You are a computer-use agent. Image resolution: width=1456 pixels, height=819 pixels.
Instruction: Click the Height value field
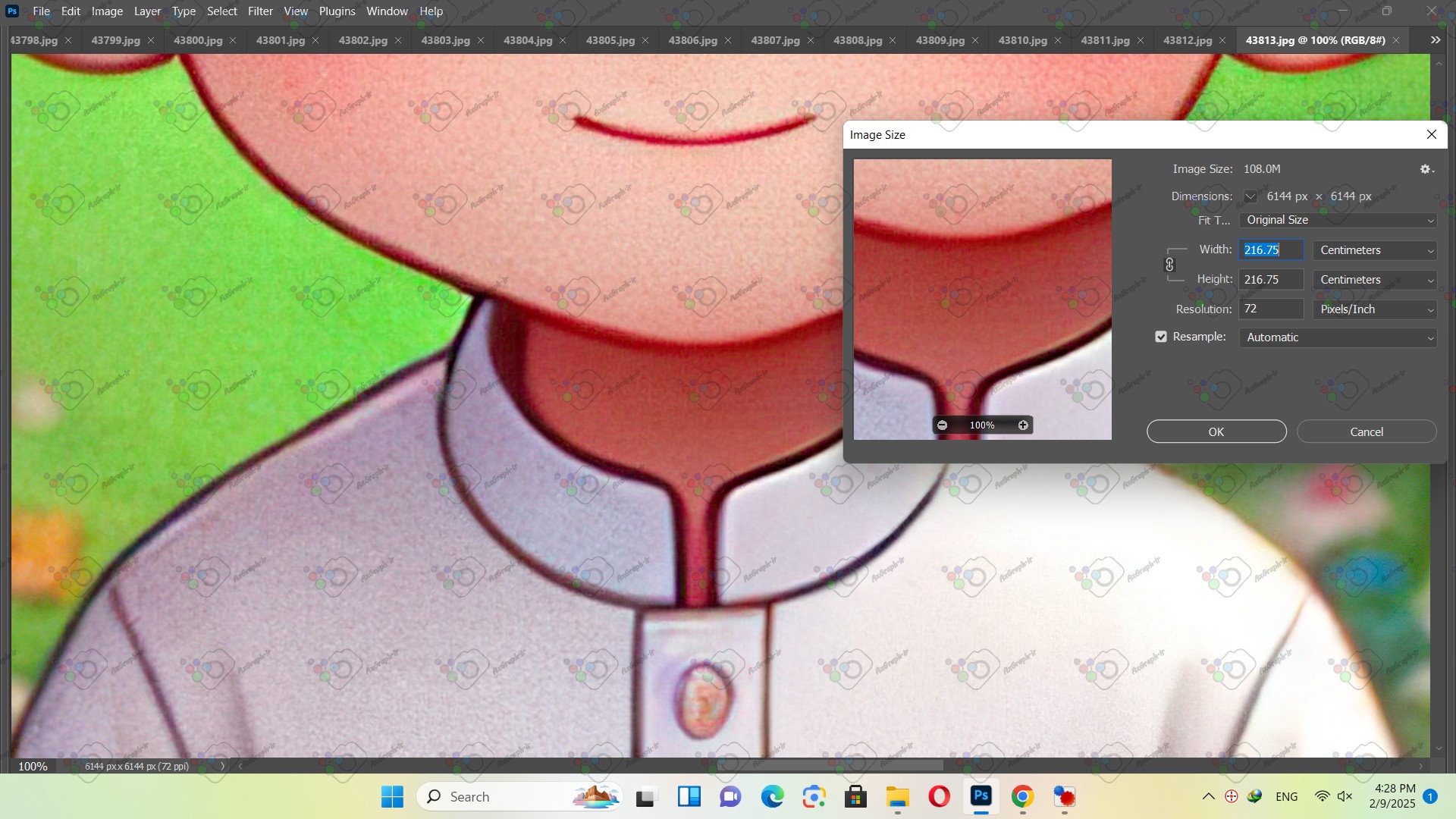pyautogui.click(x=1272, y=280)
